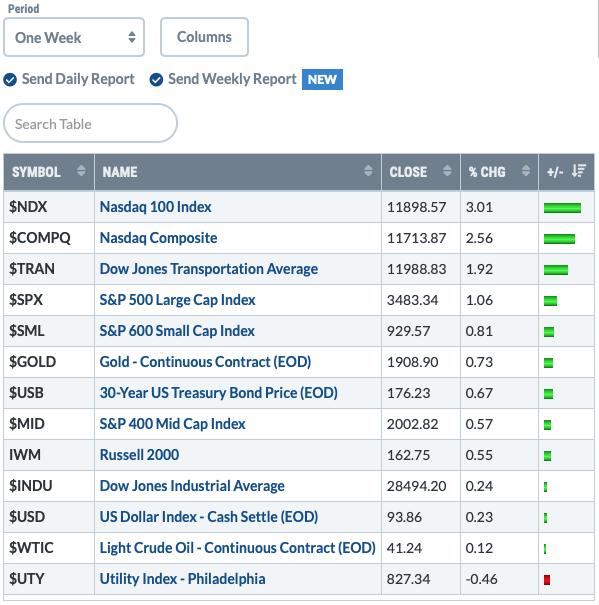Viewport: 599px width, 605px height.
Task: Open Nasdaq 100 Index link
Action: click(x=156, y=207)
